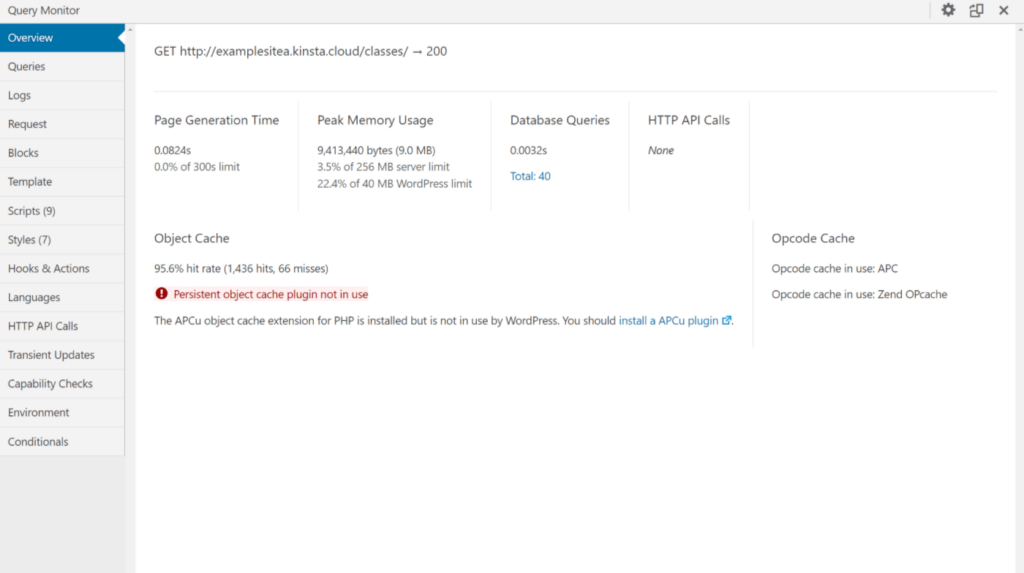This screenshot has width=1024, height=573.
Task: Select the Overview menu item
Action: pyautogui.click(x=61, y=38)
